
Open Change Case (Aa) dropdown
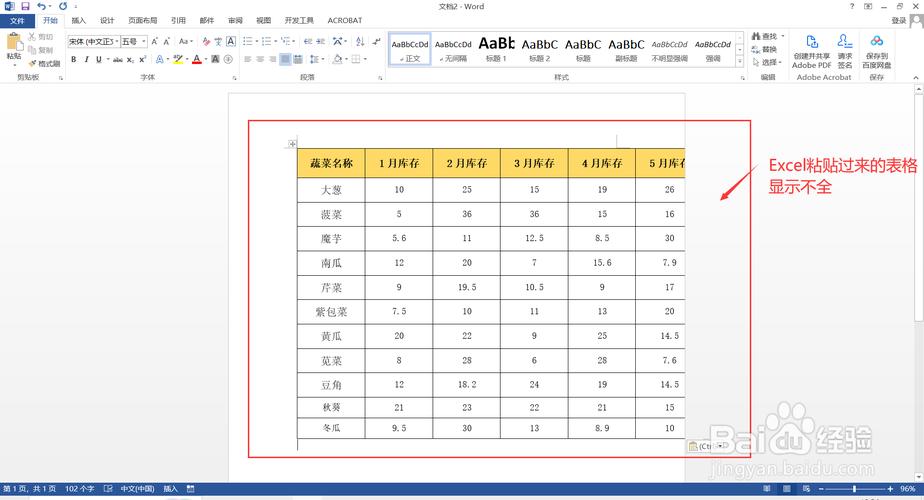[186, 41]
